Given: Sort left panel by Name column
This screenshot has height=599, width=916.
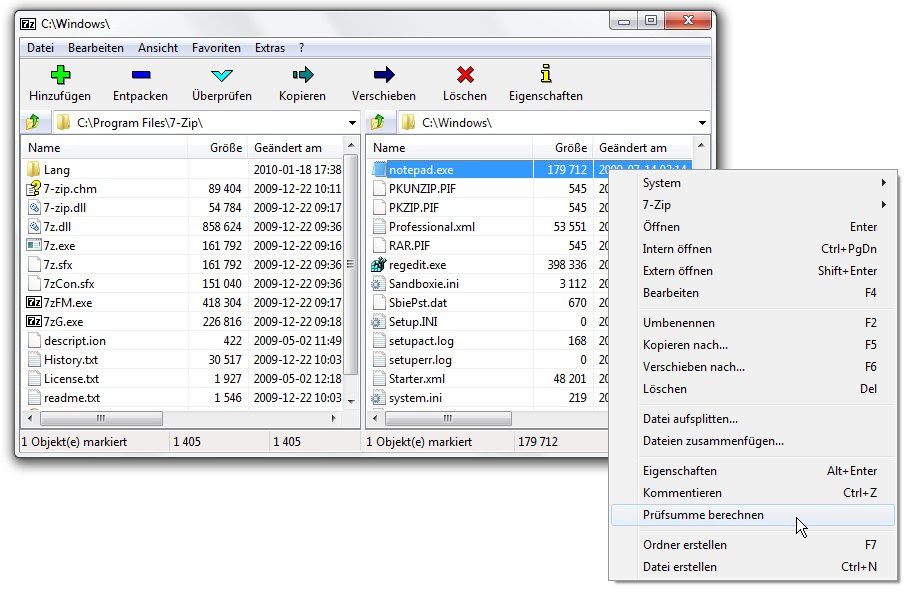Looking at the screenshot, I should tap(105, 148).
